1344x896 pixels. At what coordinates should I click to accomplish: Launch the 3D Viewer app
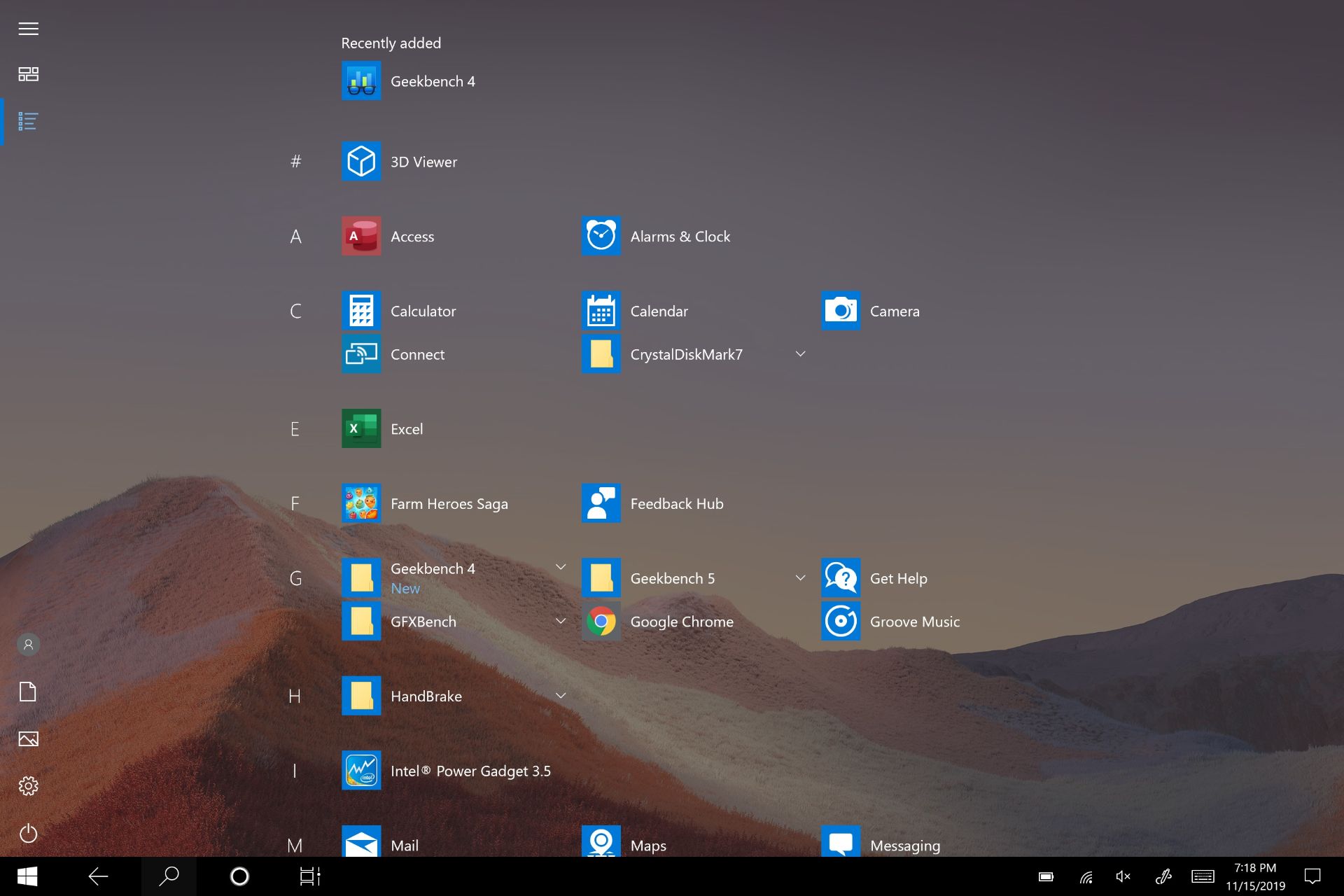(400, 162)
